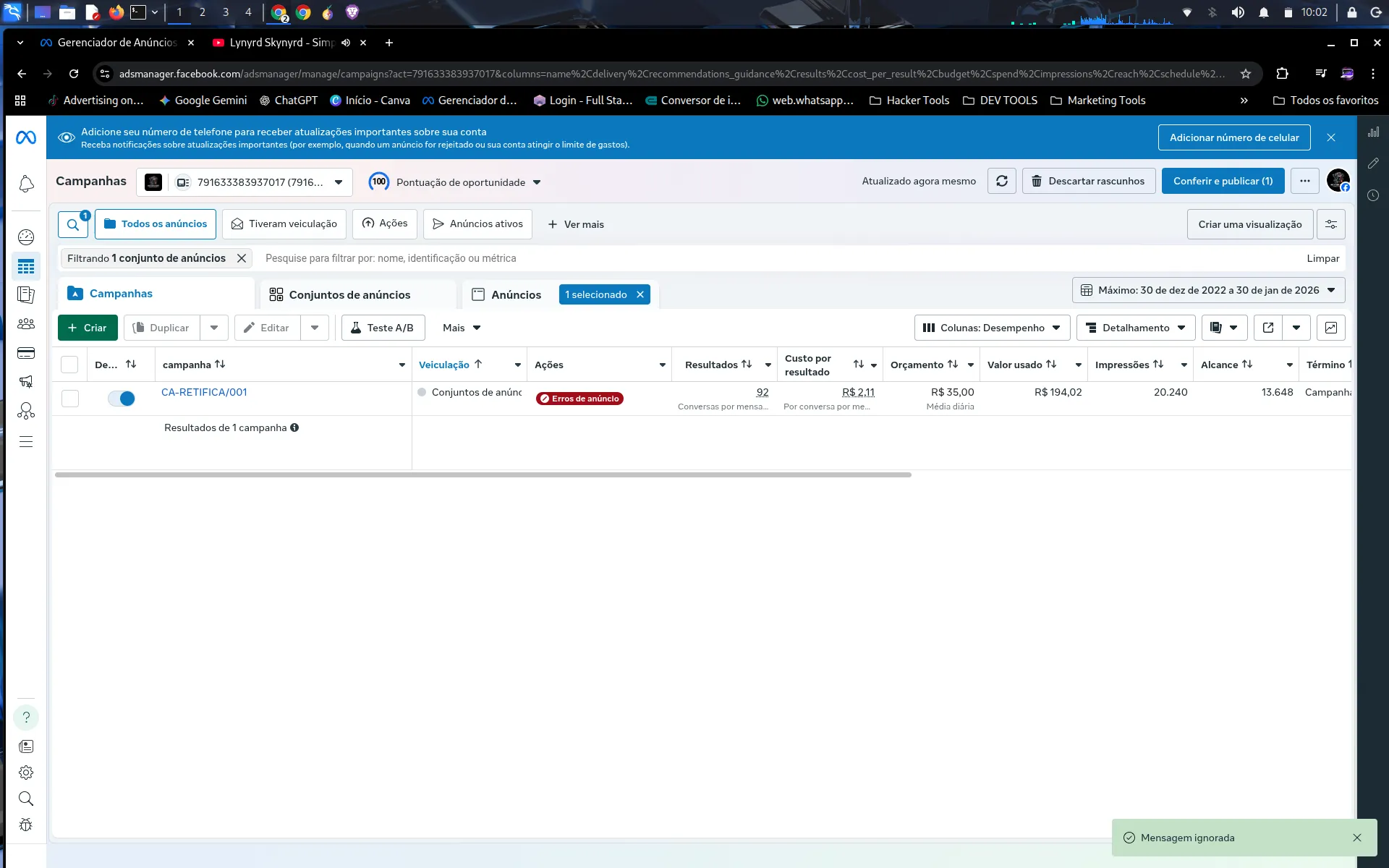Click the horizontal table scrollbar
1389x868 pixels.
(483, 475)
